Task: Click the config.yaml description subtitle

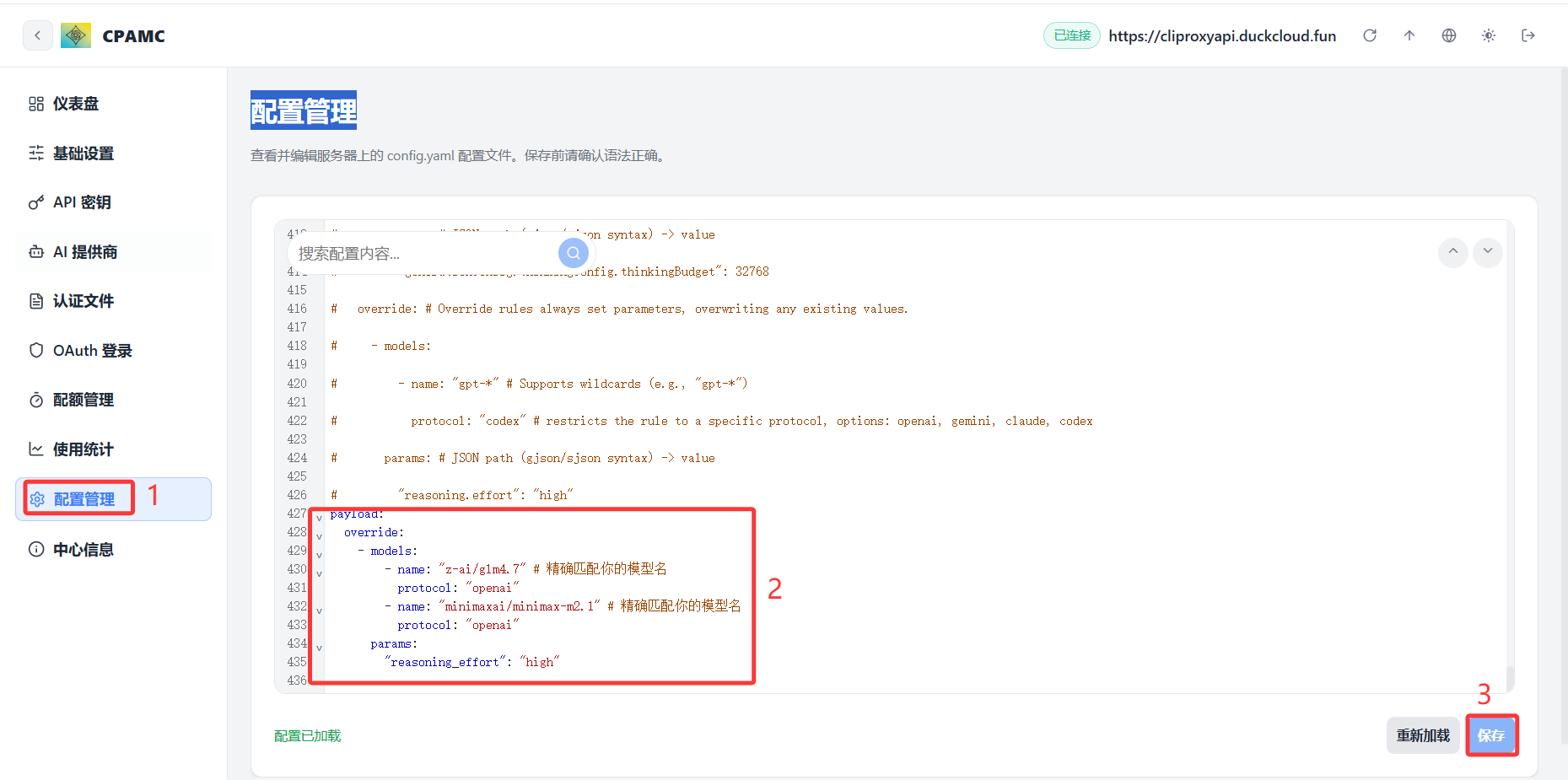Action: click(460, 156)
